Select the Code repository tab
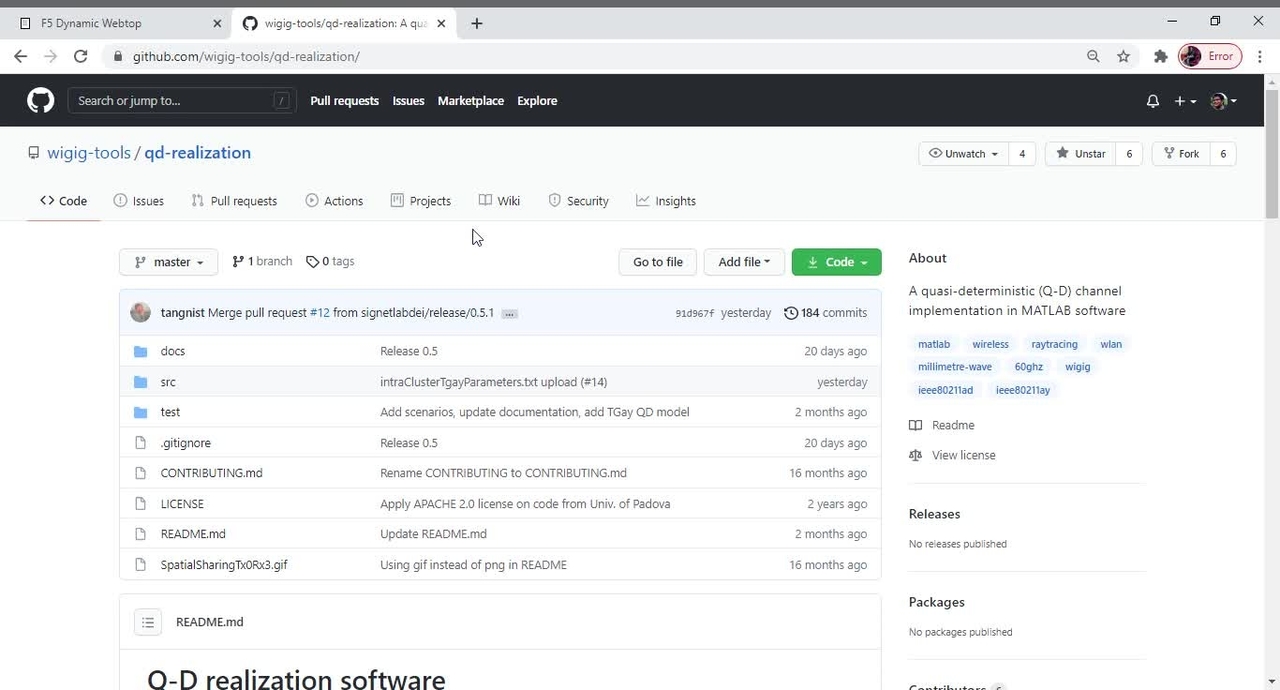 click(x=63, y=201)
